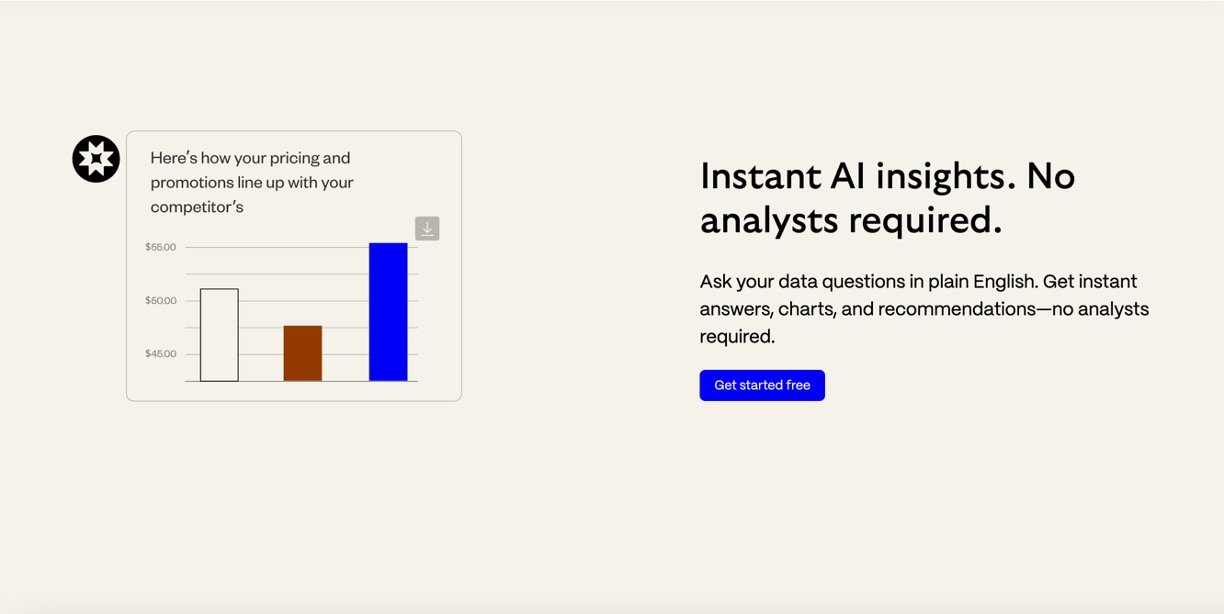Click the $50.00 axis label
The image size is (1224, 614).
tap(160, 301)
